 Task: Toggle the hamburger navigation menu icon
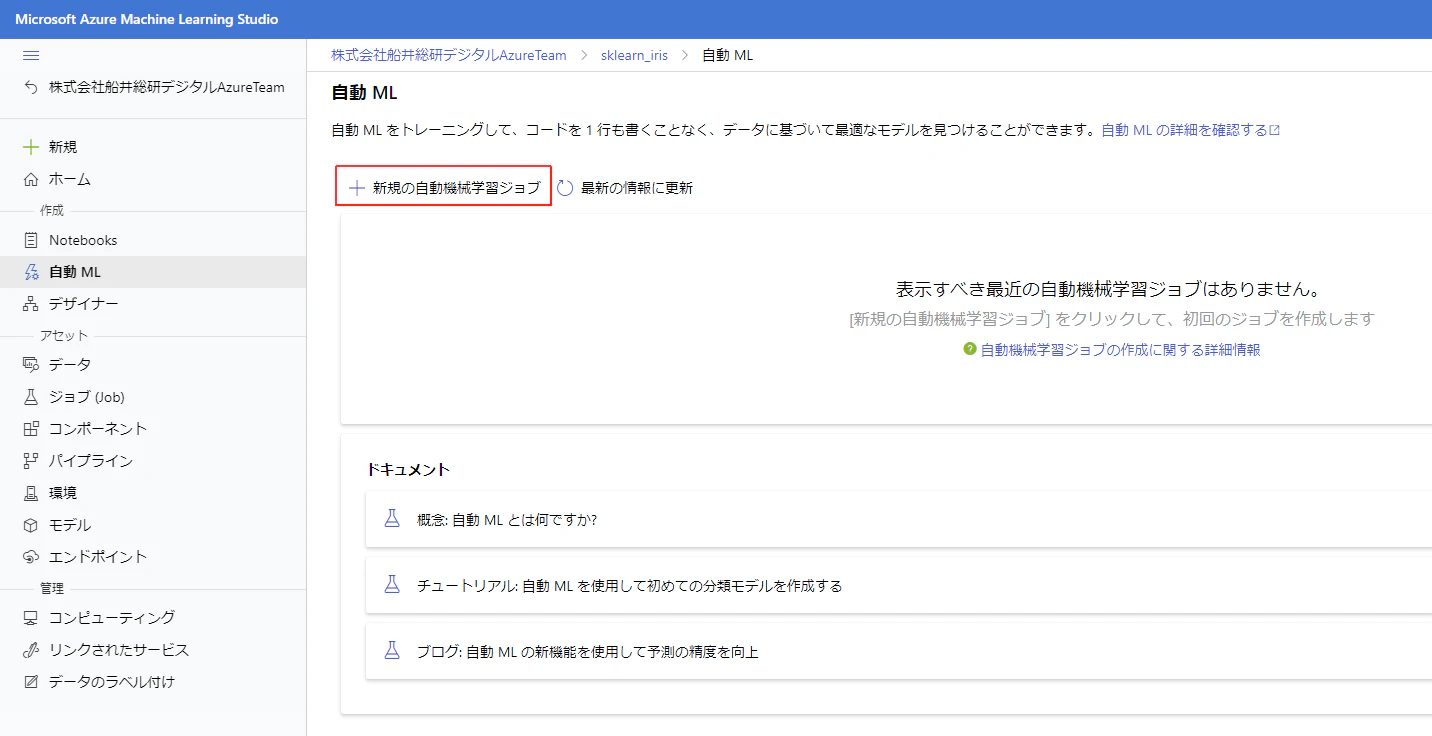[31, 55]
